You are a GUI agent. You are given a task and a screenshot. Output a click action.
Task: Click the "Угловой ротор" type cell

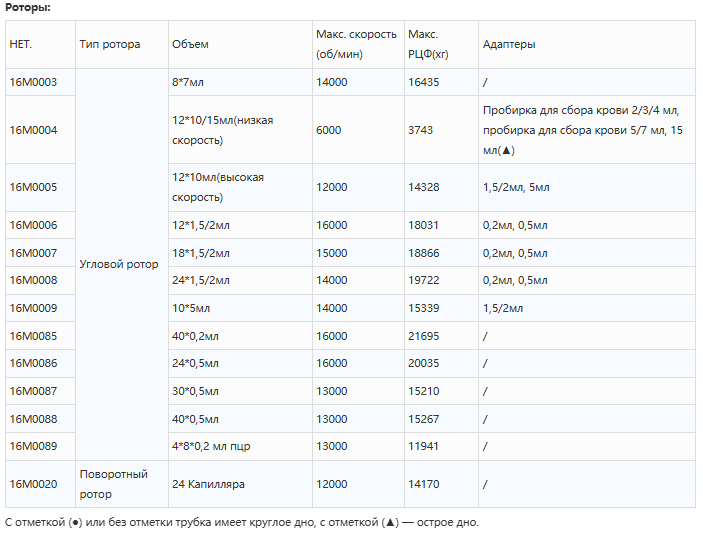[118, 265]
